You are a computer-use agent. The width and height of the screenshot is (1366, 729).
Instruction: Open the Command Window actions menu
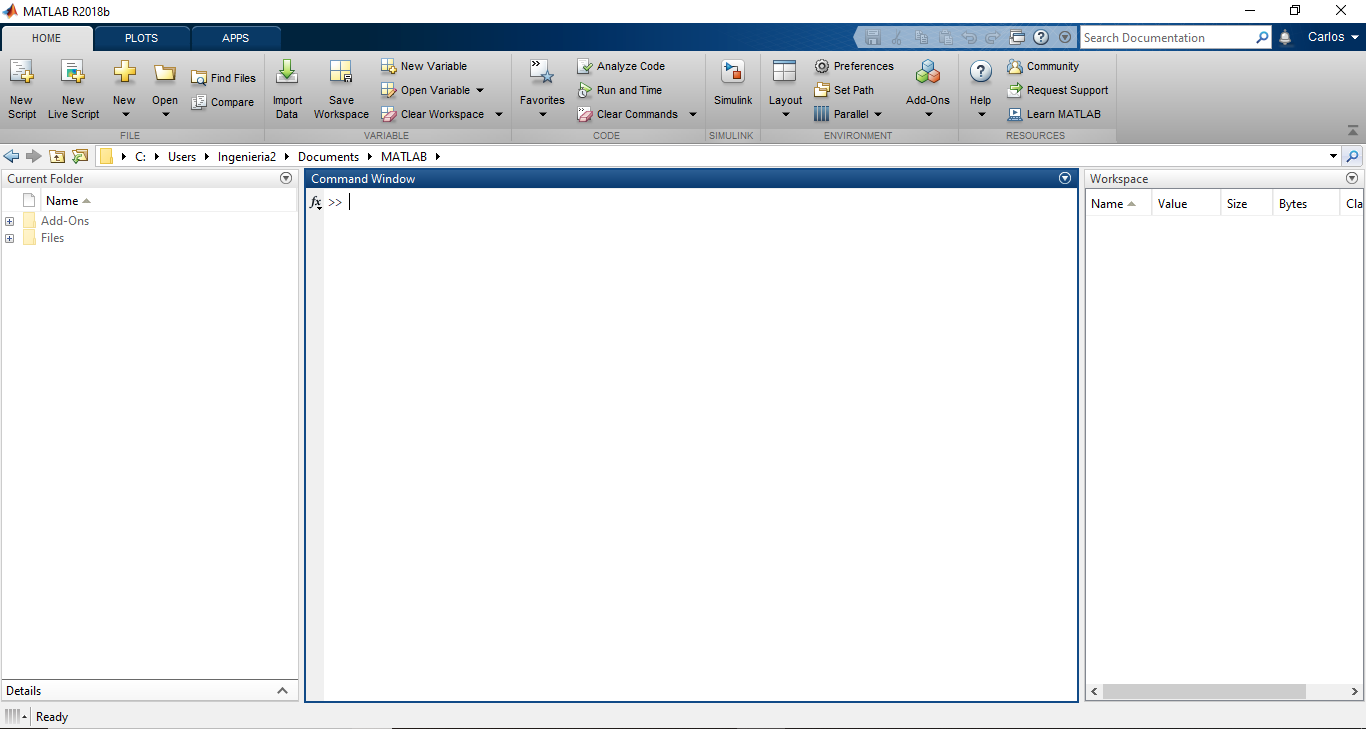click(x=1065, y=178)
